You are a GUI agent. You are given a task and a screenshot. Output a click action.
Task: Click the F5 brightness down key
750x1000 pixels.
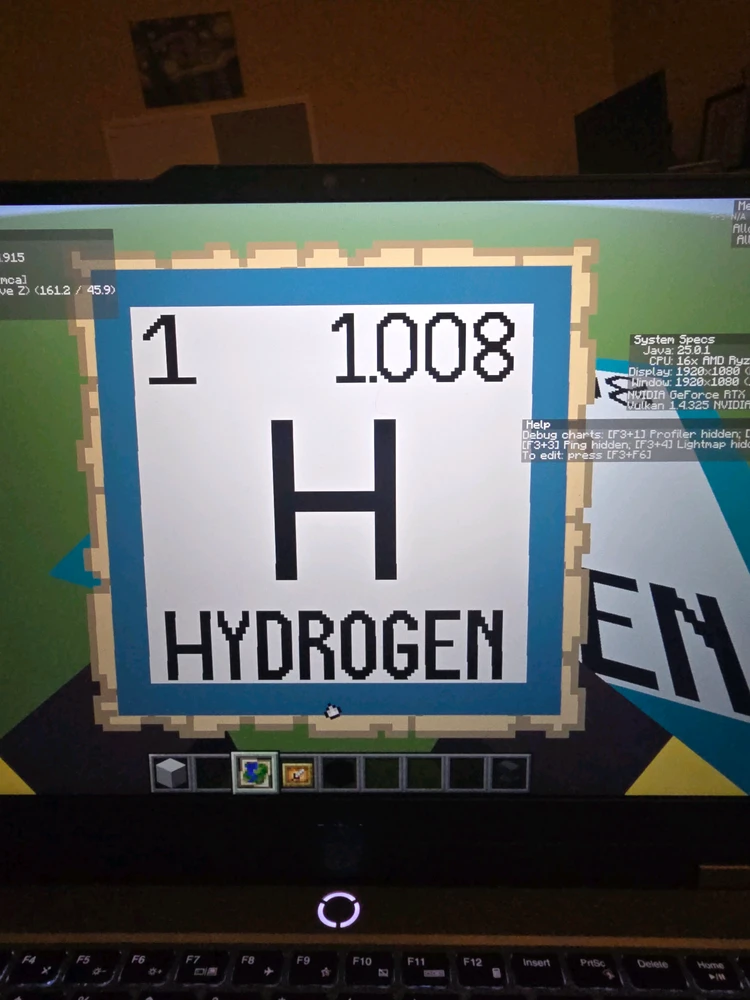point(92,966)
